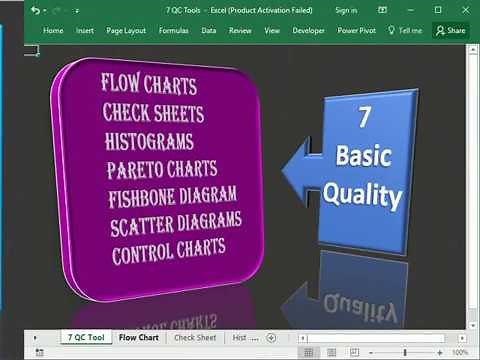This screenshot has height=360, width=480.
Task: Click the zoom slider handle
Action: coord(405,352)
